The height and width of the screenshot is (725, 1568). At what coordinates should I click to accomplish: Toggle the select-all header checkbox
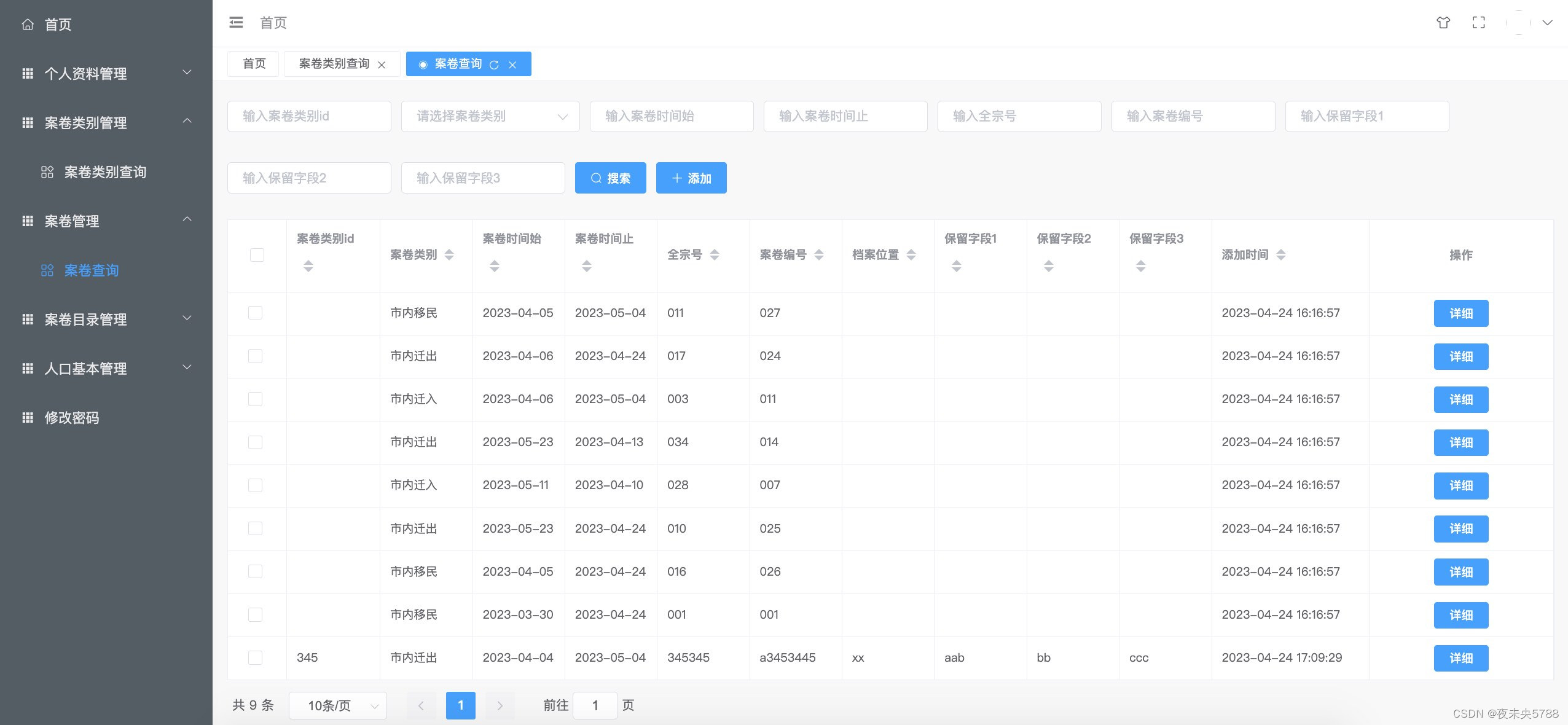click(257, 254)
